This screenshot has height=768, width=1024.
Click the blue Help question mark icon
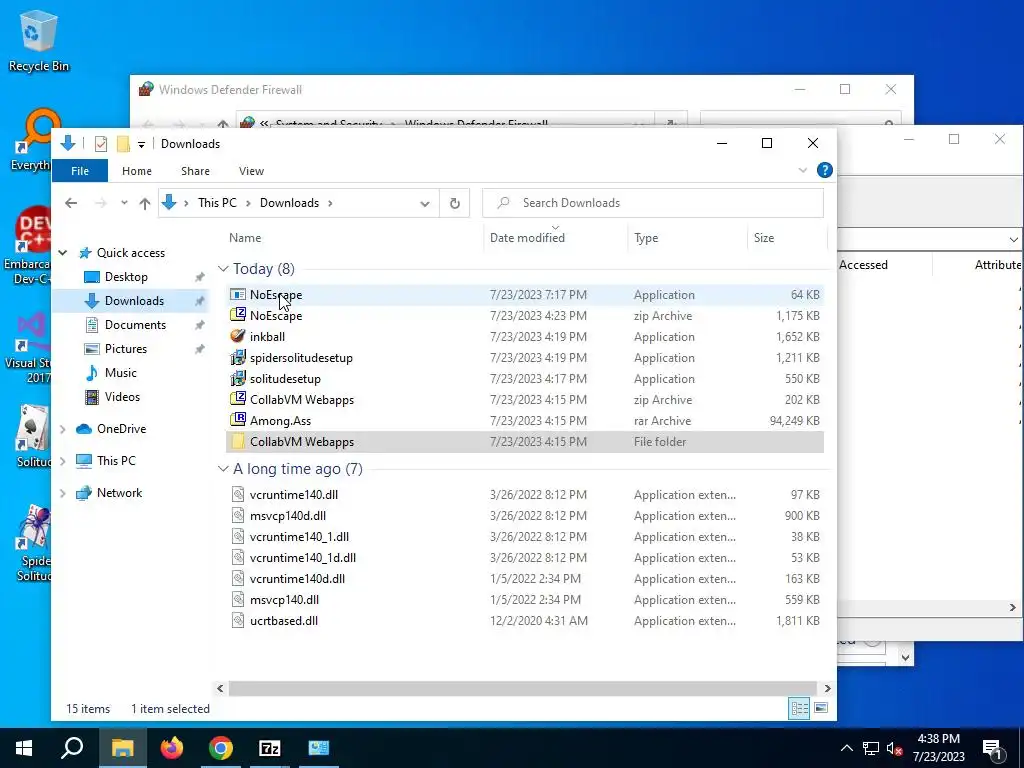pos(825,170)
